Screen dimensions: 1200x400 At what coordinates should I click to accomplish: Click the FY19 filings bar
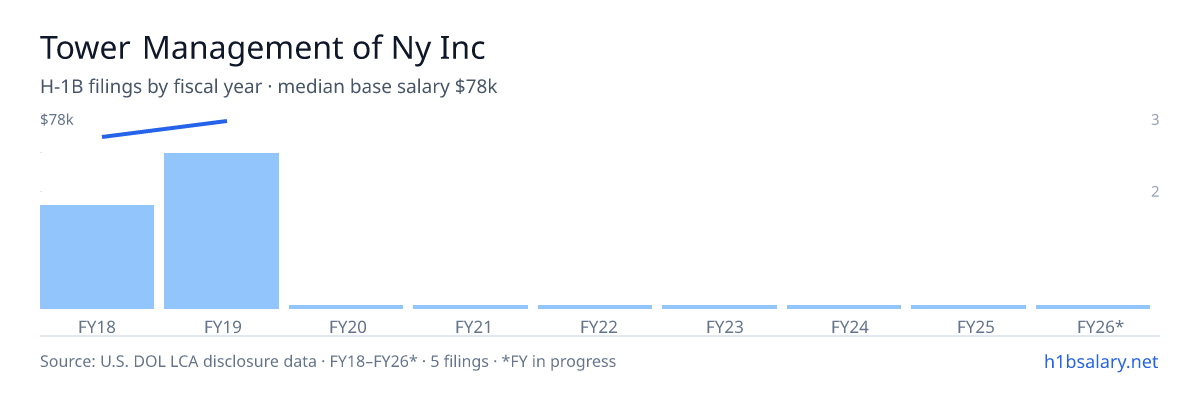click(221, 231)
